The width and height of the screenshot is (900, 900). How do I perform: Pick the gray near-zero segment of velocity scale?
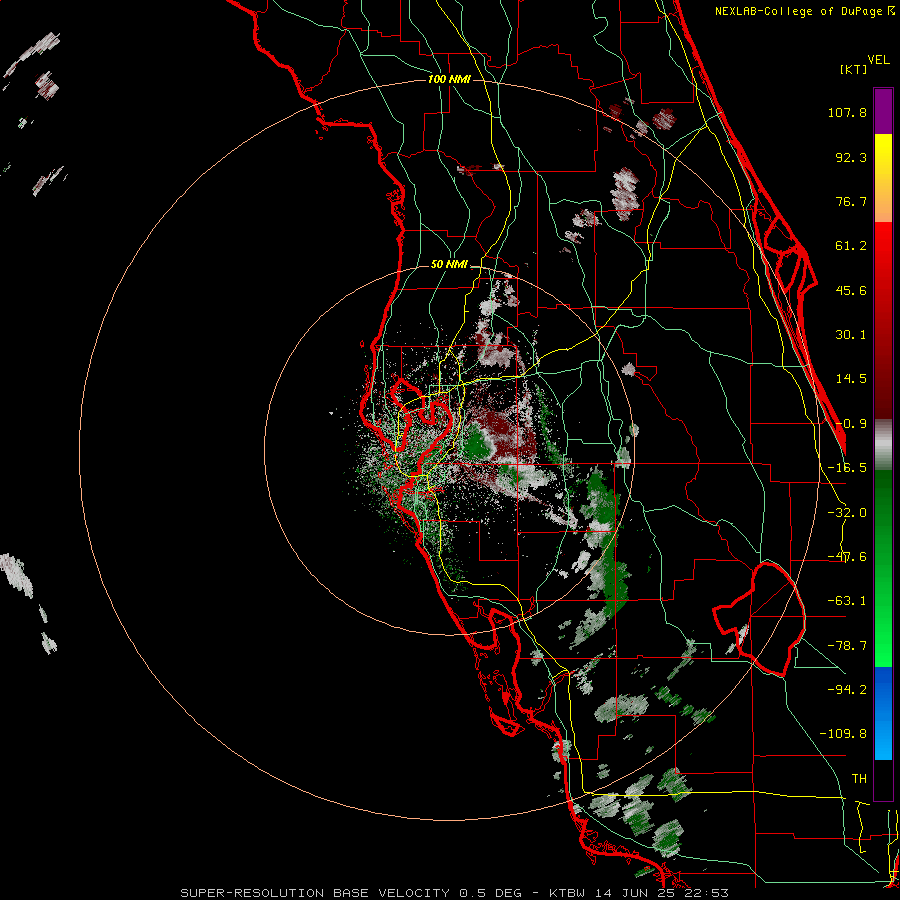pyautogui.click(x=883, y=444)
